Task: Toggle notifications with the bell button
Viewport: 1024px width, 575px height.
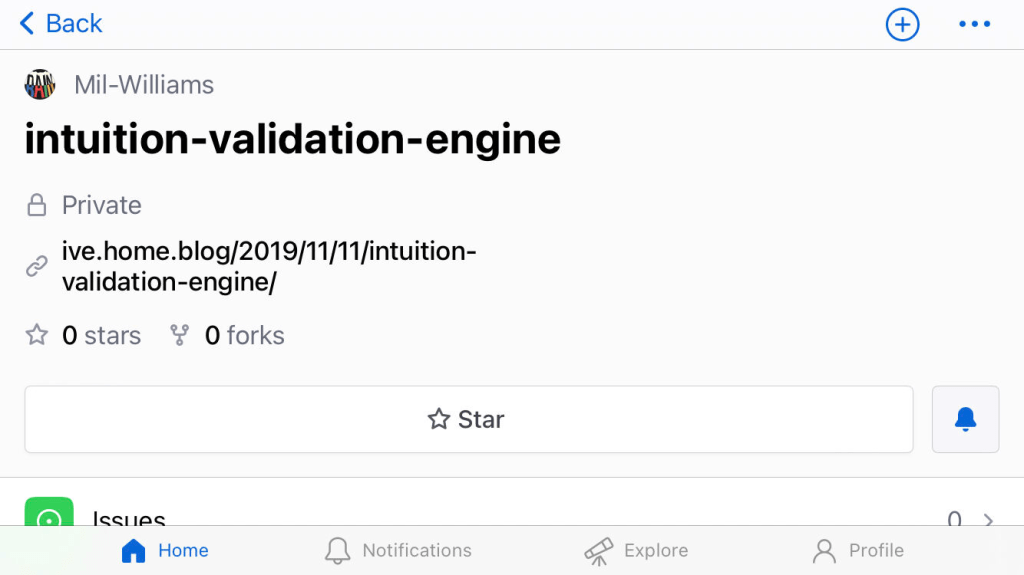Action: [965, 419]
